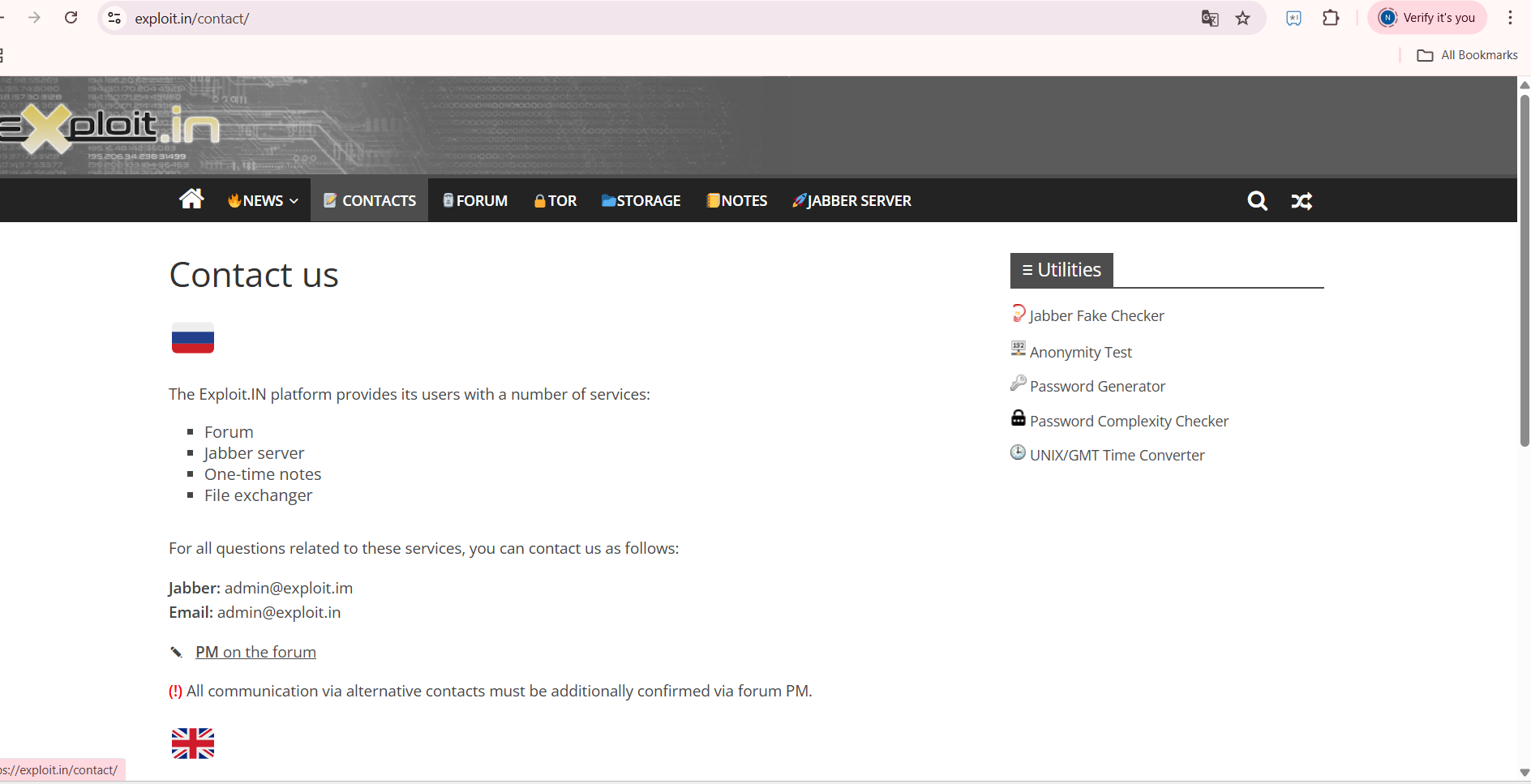1531x784 pixels.
Task: Click the Russian flag language icon
Action: [x=193, y=338]
